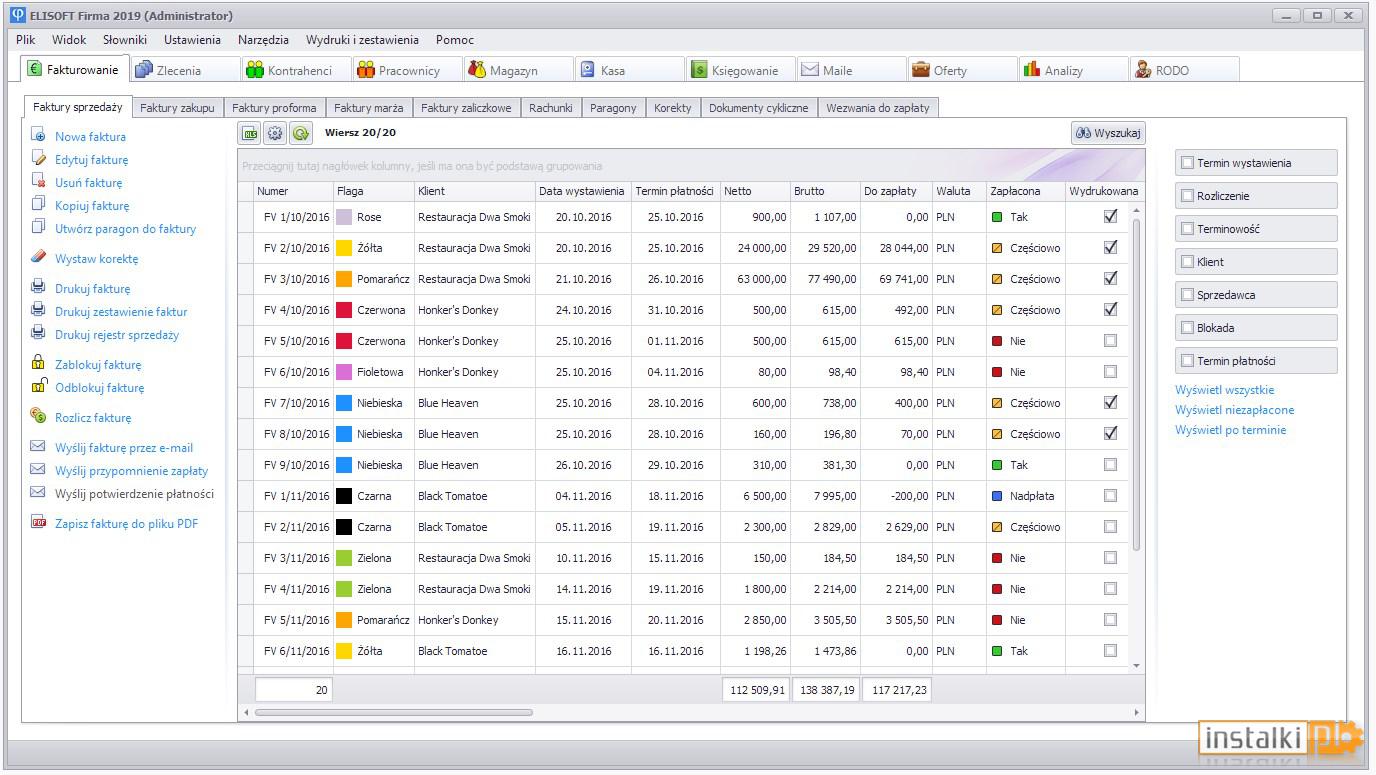Open the Słowniki menu

tap(124, 40)
